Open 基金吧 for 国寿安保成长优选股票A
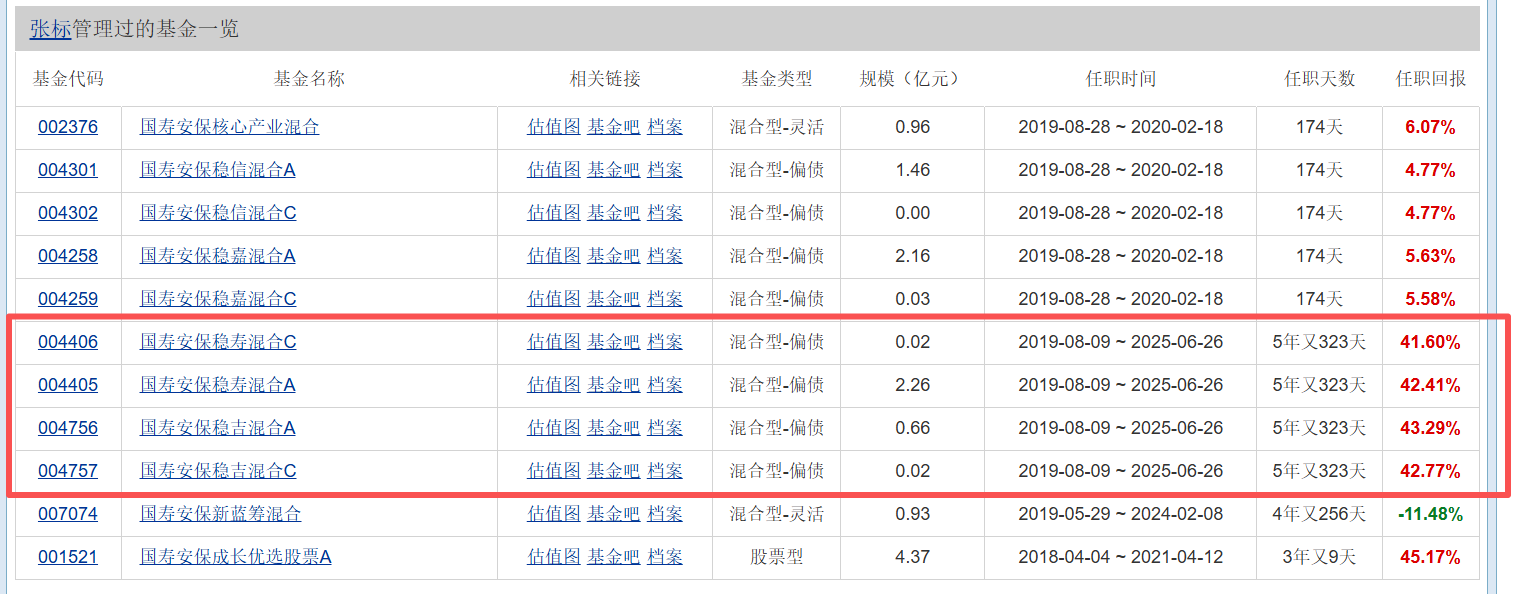 [613, 557]
